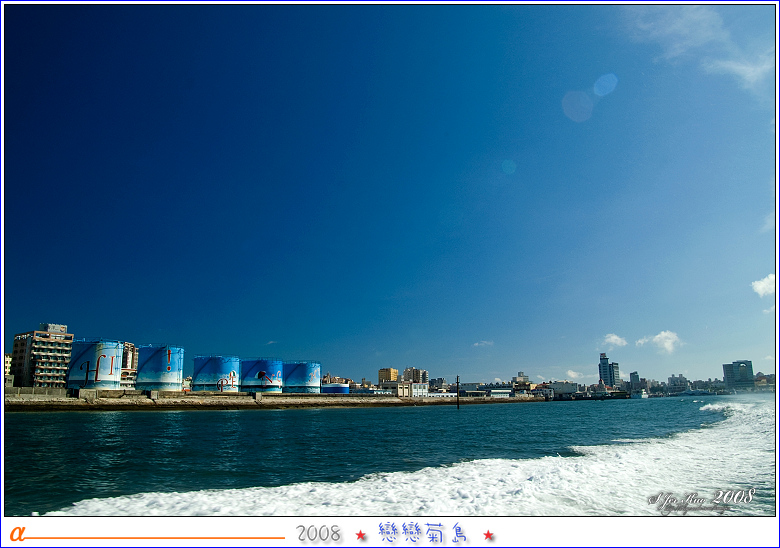Screen dimensions: 780x548
Task: Click the pole standing on the seawall
Action: (x=458, y=391)
